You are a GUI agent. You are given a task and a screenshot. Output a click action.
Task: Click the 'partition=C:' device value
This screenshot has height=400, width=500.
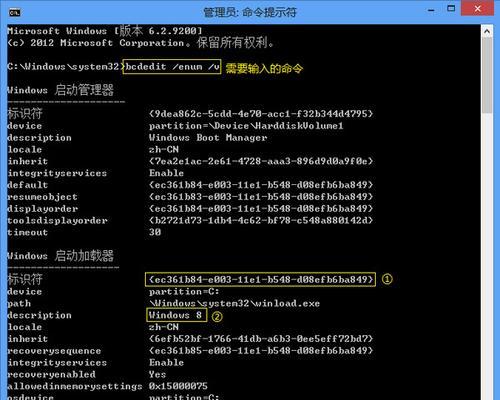(x=184, y=292)
